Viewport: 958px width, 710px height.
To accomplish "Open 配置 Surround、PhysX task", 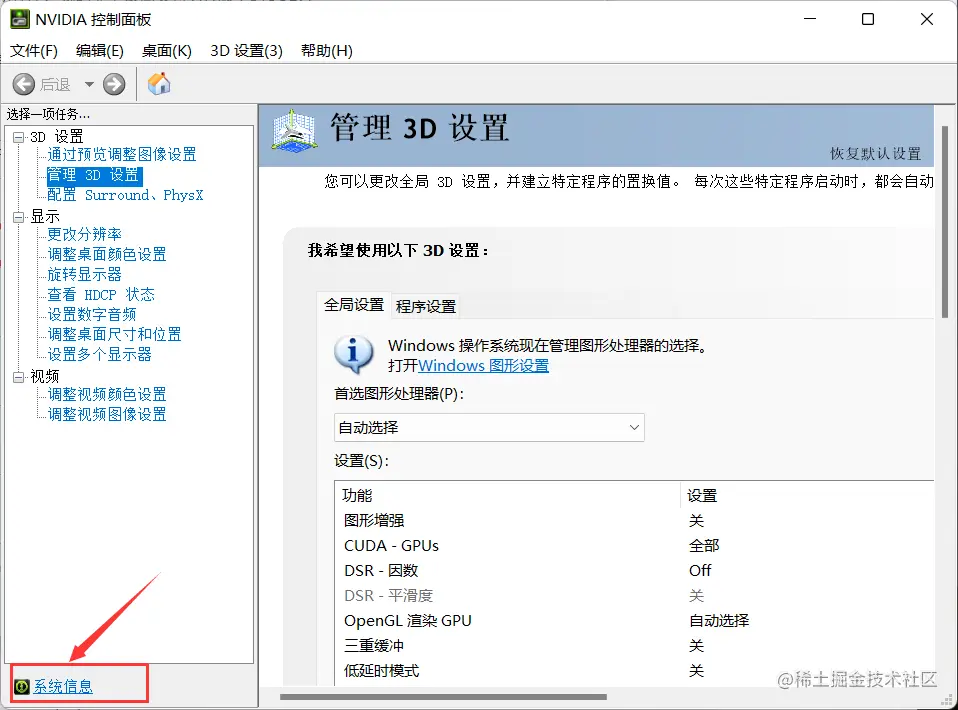I will [125, 195].
